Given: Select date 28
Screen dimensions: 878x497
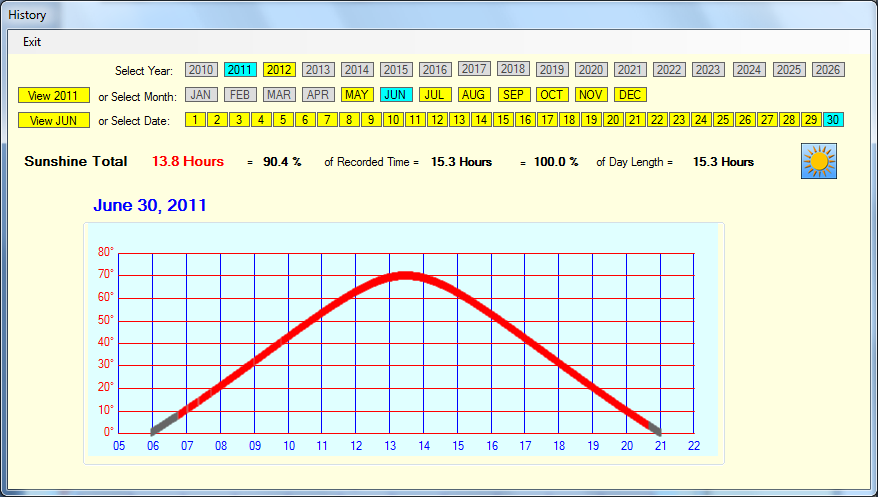Looking at the screenshot, I should coord(789,120).
